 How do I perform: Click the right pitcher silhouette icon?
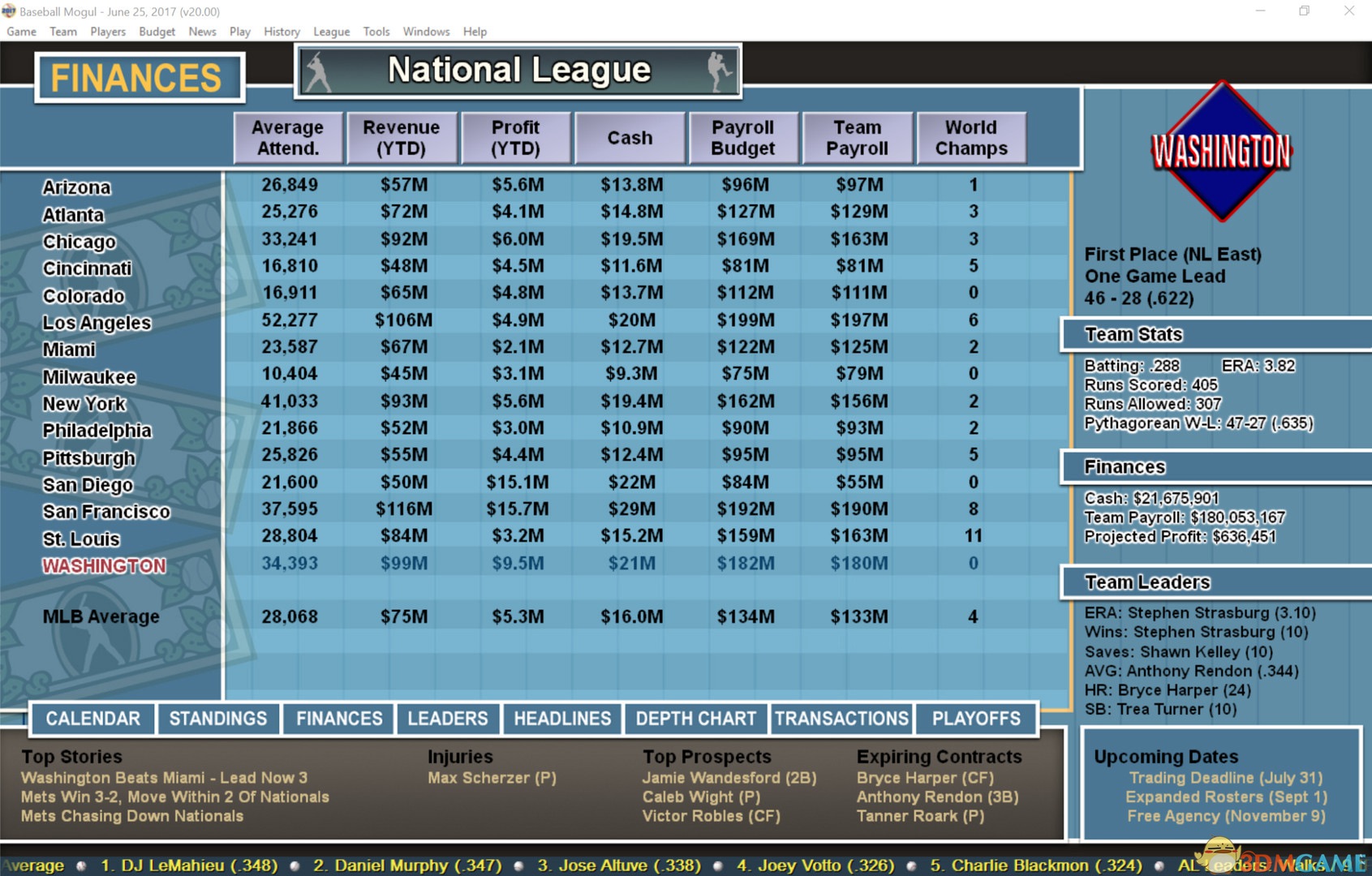pyautogui.click(x=717, y=72)
